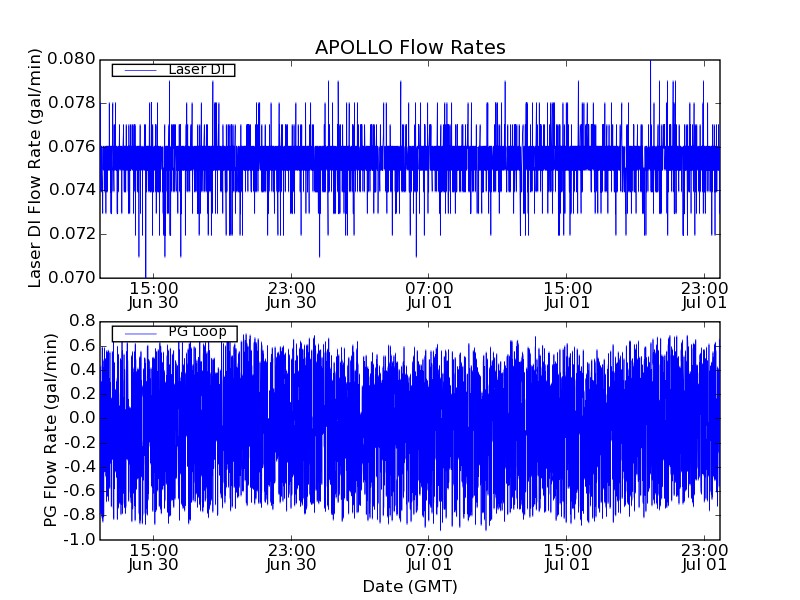Select the 0.072 y-axis tick label
The image size is (800, 600).
(x=71, y=234)
